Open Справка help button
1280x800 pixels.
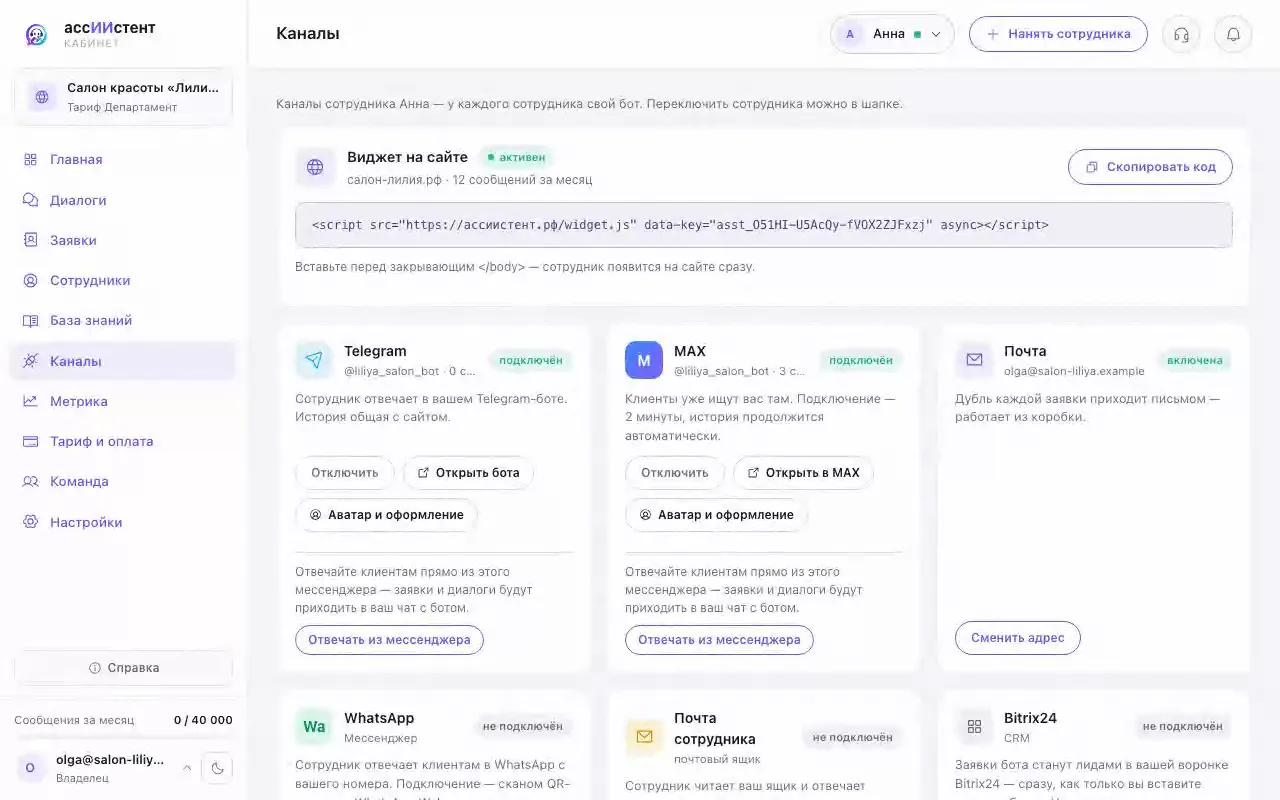click(x=123, y=668)
